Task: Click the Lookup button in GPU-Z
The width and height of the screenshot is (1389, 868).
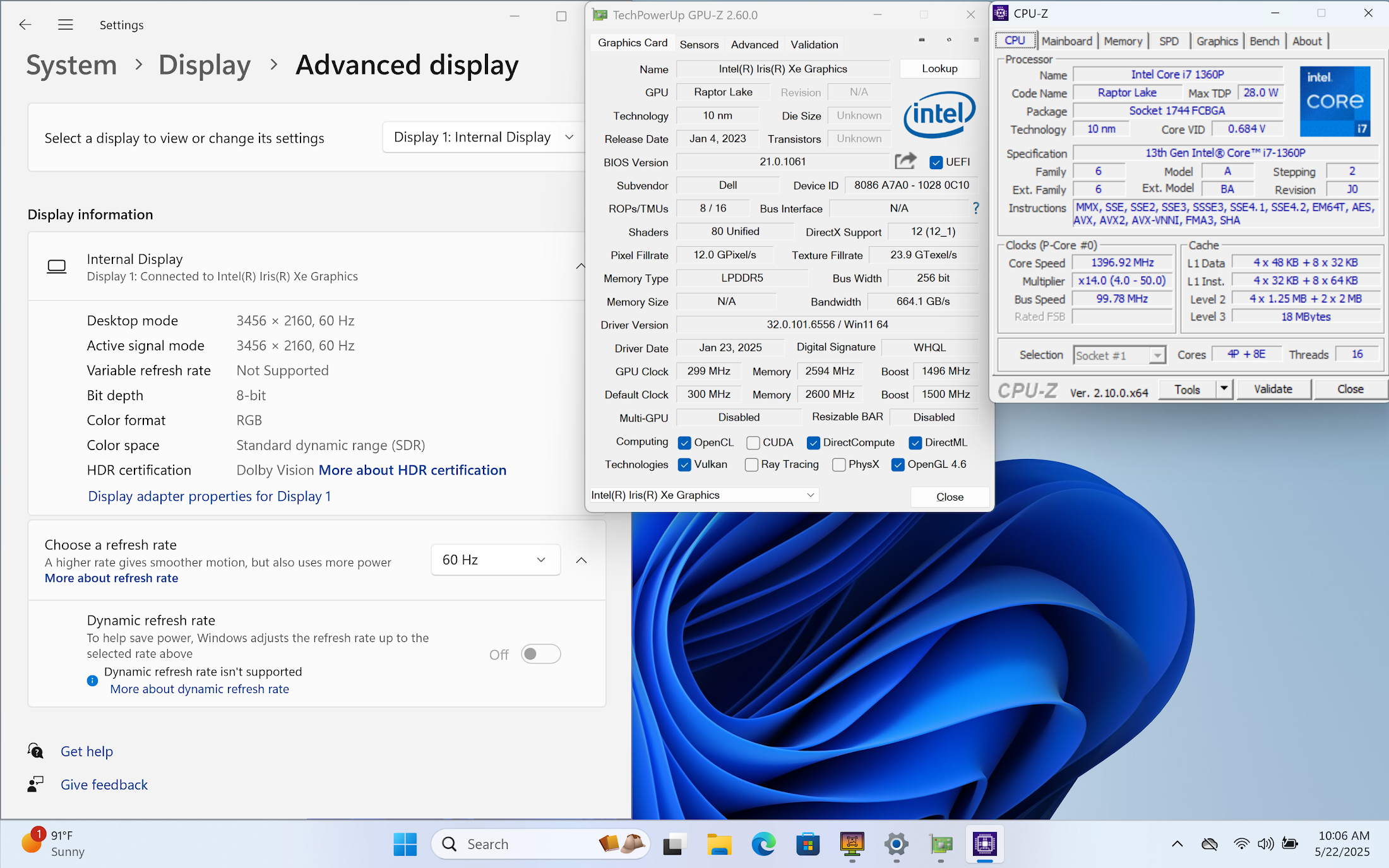Action: tap(939, 68)
